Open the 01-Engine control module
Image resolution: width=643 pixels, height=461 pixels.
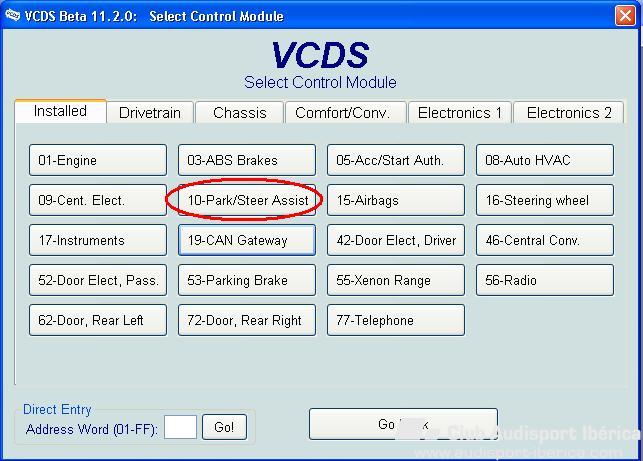point(98,160)
